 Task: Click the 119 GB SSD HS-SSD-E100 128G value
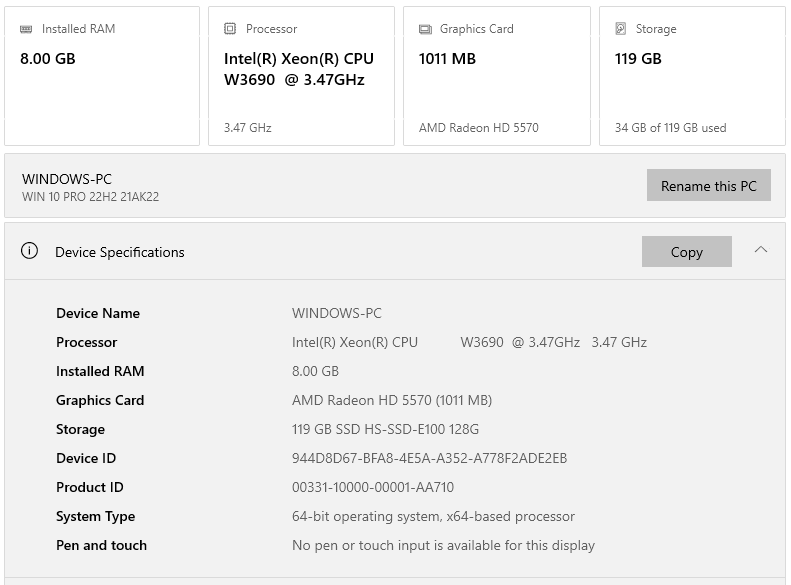point(385,429)
